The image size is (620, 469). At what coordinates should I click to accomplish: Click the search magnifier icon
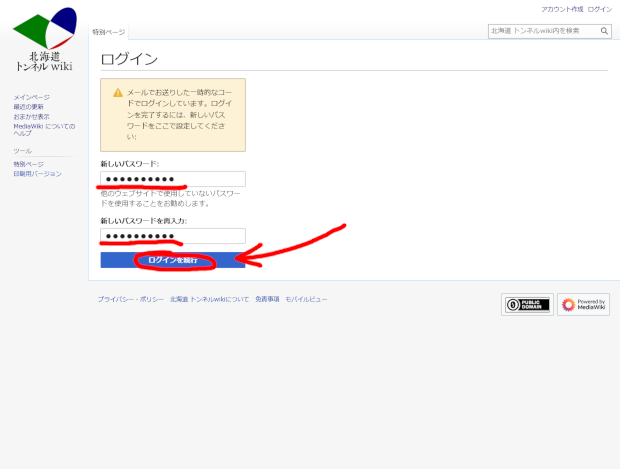pos(604,31)
